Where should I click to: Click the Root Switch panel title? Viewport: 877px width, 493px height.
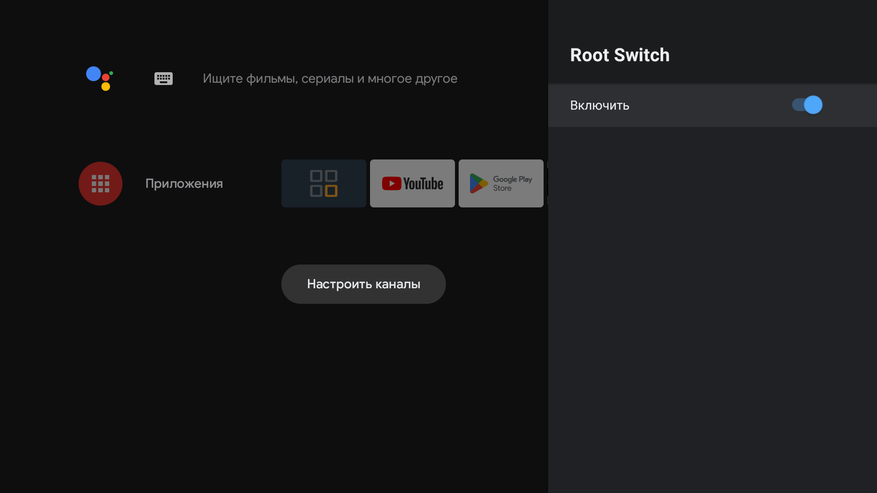coord(620,55)
